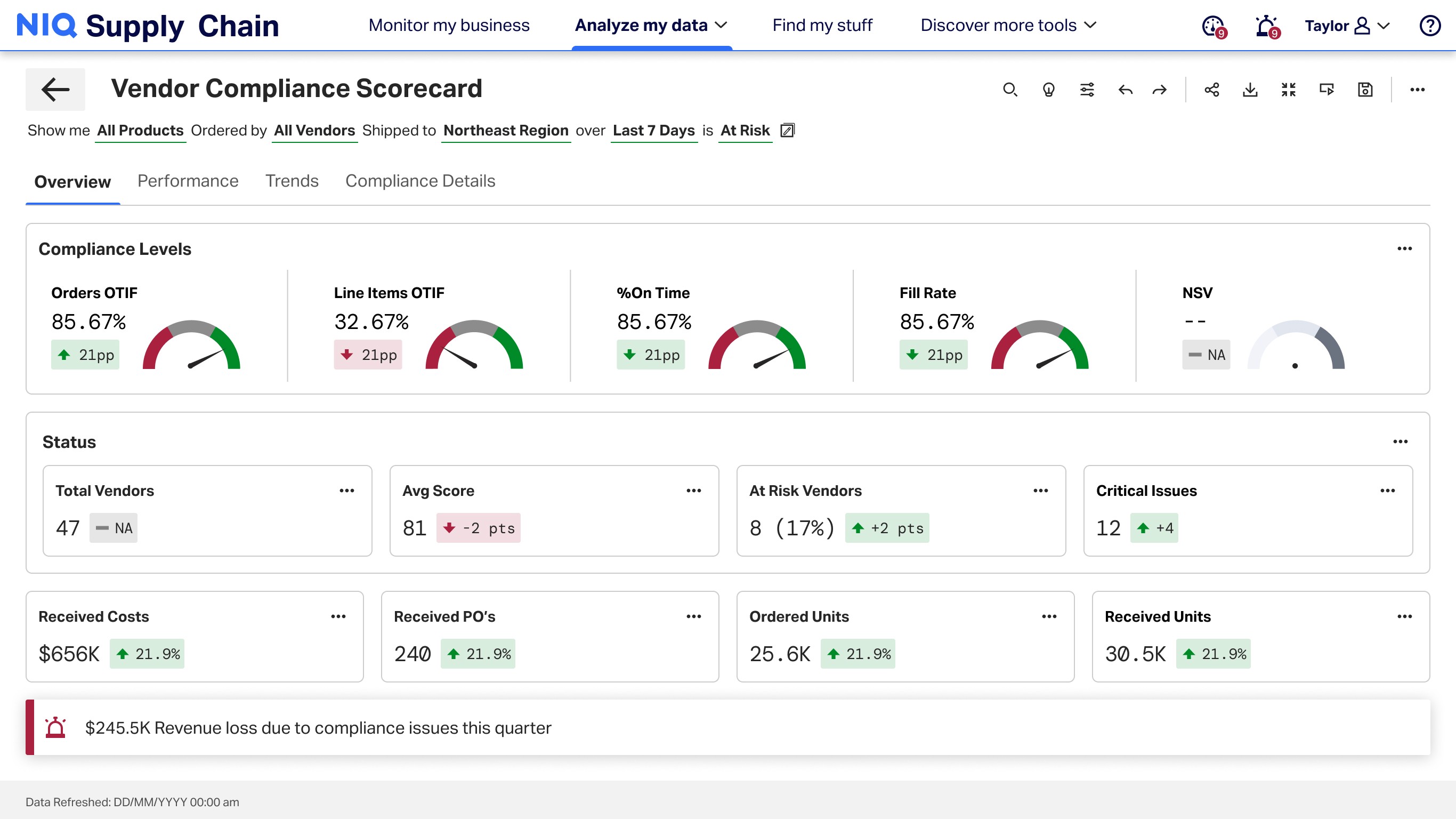Viewport: 1456px width, 819px height.
Task: Open the lightbulb insights icon
Action: click(x=1048, y=90)
